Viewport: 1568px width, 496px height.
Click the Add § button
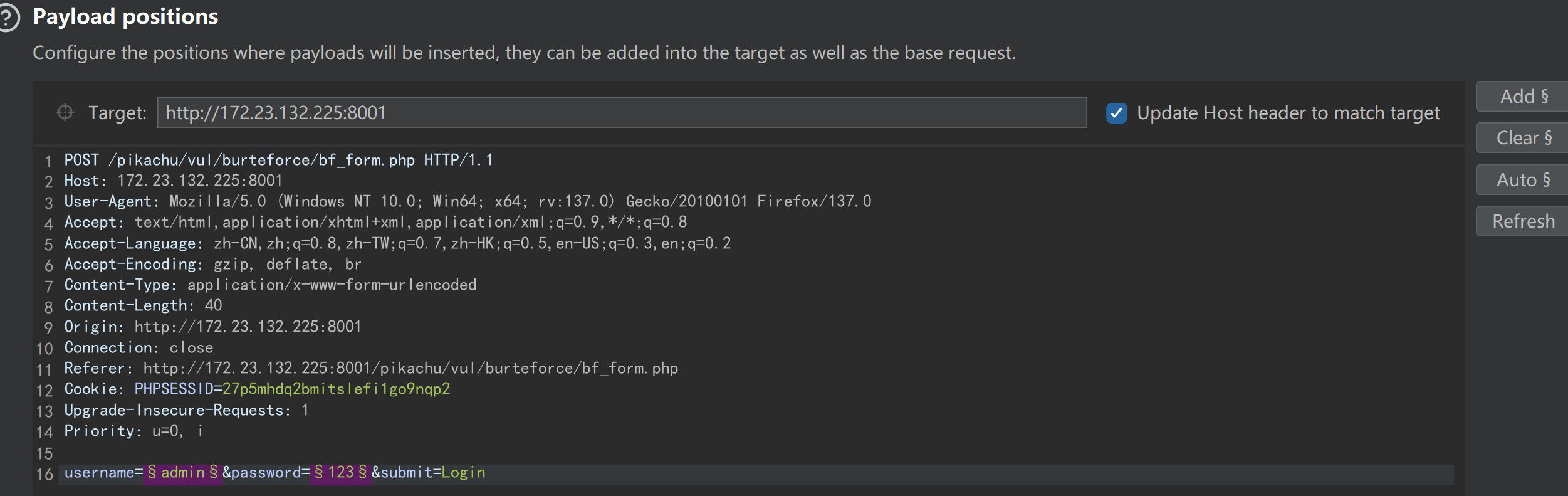[x=1523, y=97]
